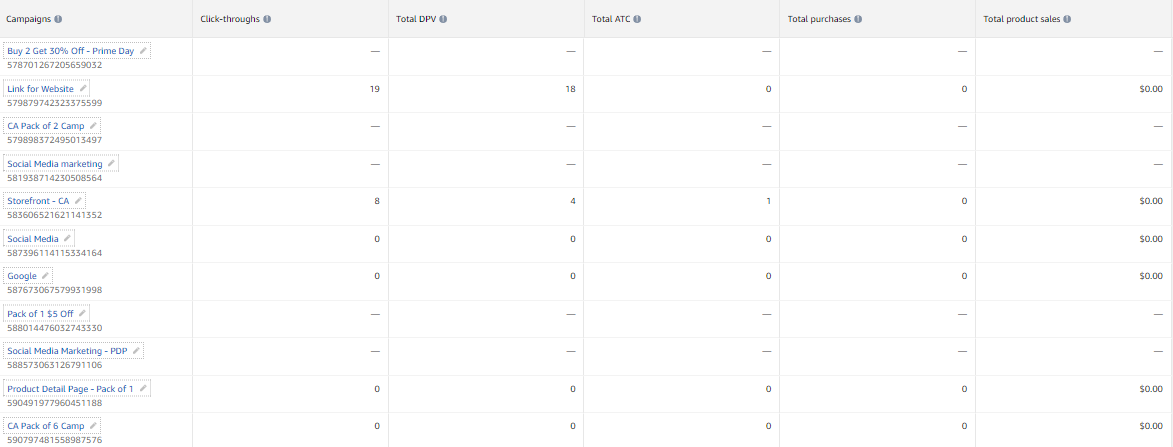1173x447 pixels.
Task: Click pencil icon next to Google campaign
Action: (x=45, y=276)
